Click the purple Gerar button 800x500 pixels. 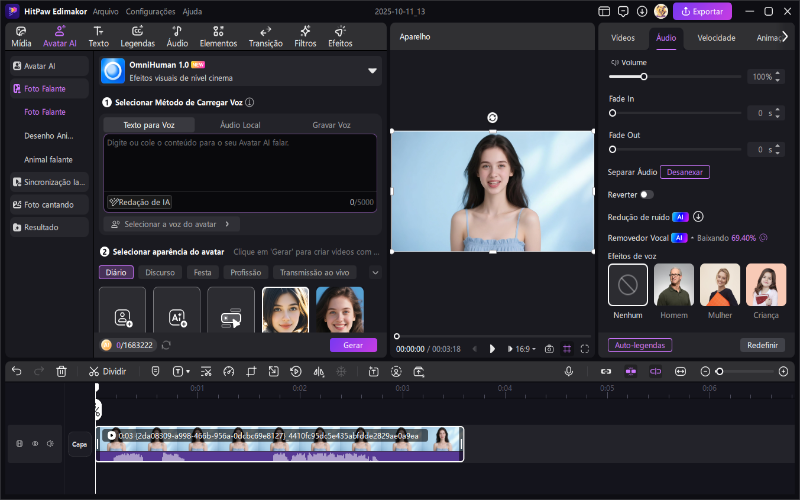coord(353,345)
